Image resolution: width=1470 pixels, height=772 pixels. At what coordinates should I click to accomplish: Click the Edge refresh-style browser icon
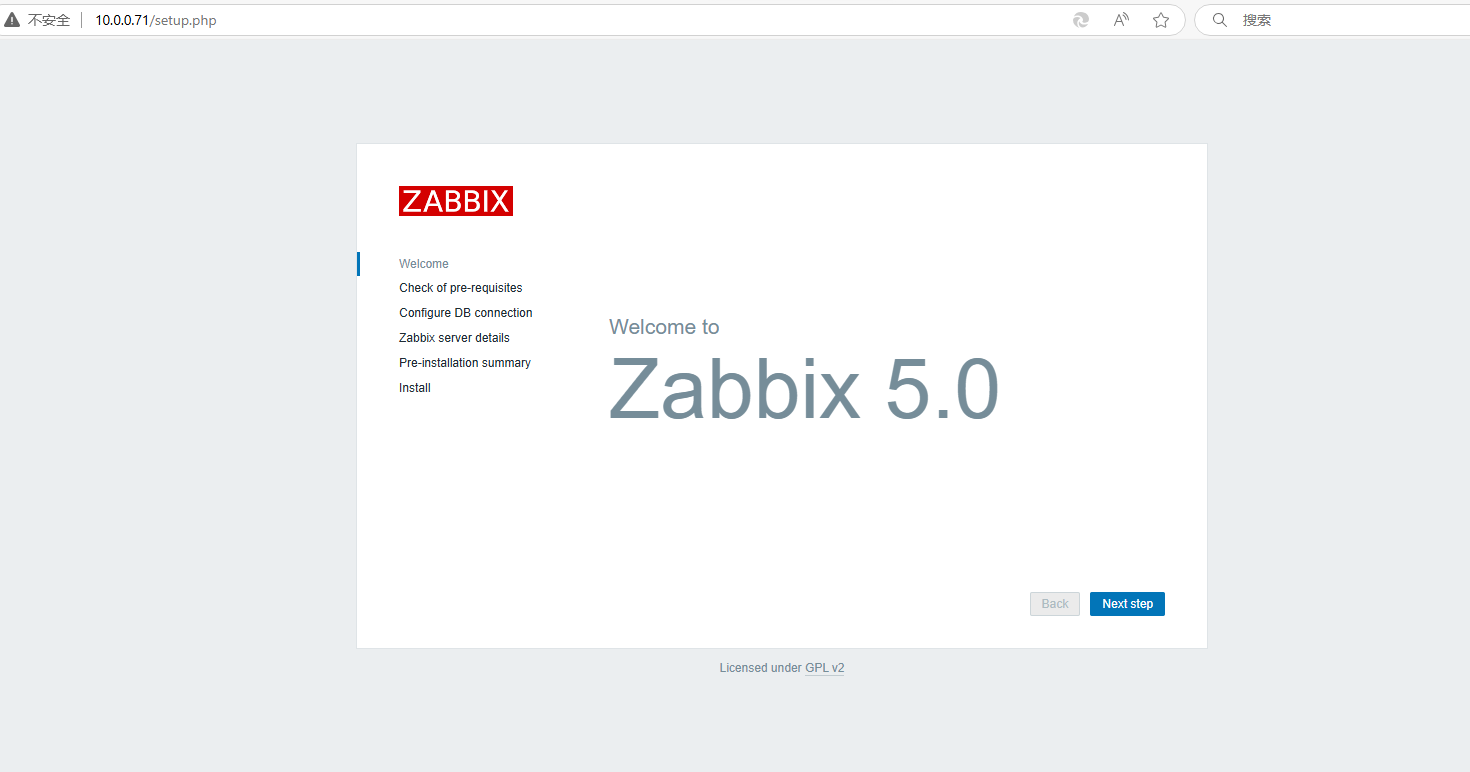pyautogui.click(x=1081, y=20)
